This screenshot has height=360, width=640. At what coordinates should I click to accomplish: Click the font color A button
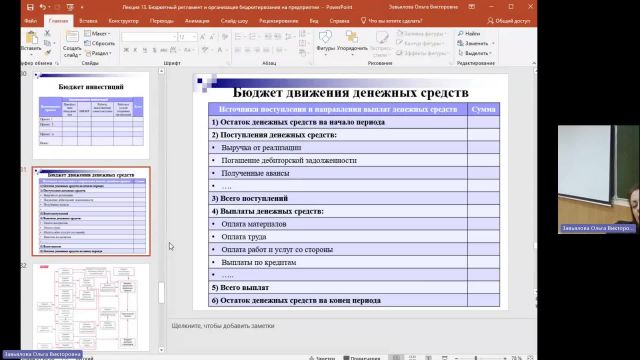221,50
